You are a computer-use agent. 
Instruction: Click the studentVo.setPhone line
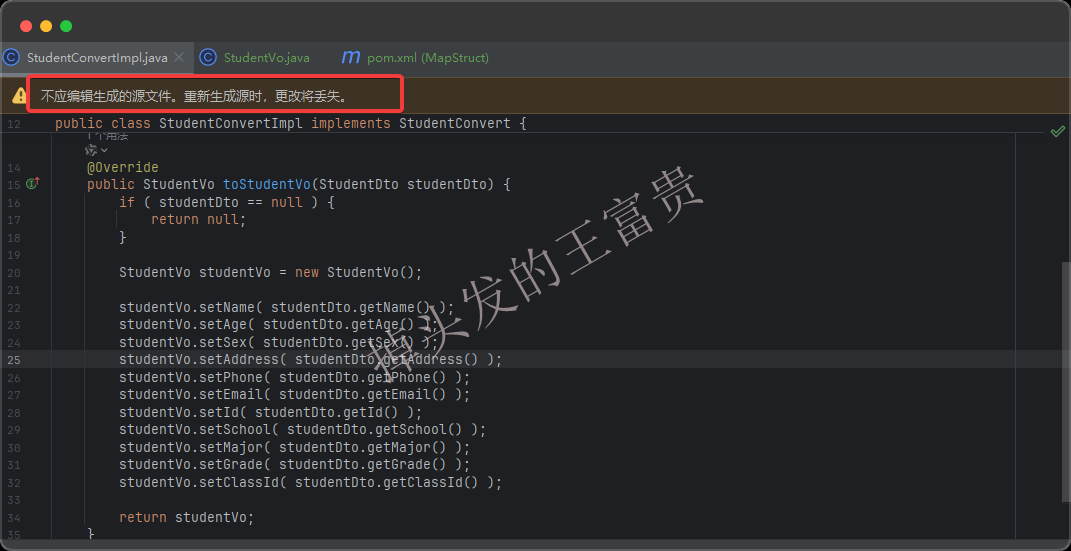[295, 378]
